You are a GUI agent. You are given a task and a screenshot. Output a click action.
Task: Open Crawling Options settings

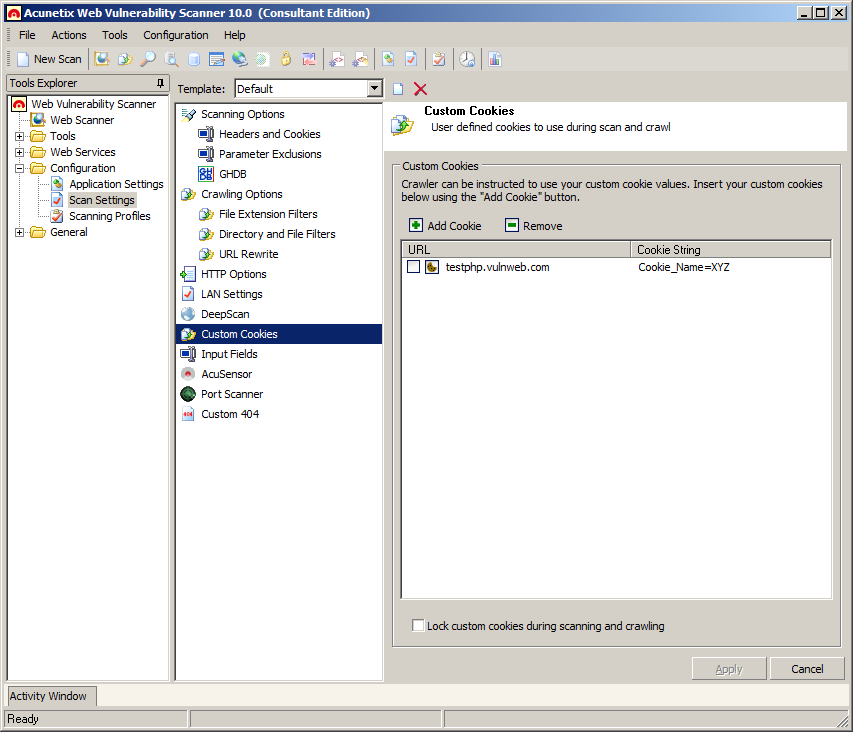[242, 194]
